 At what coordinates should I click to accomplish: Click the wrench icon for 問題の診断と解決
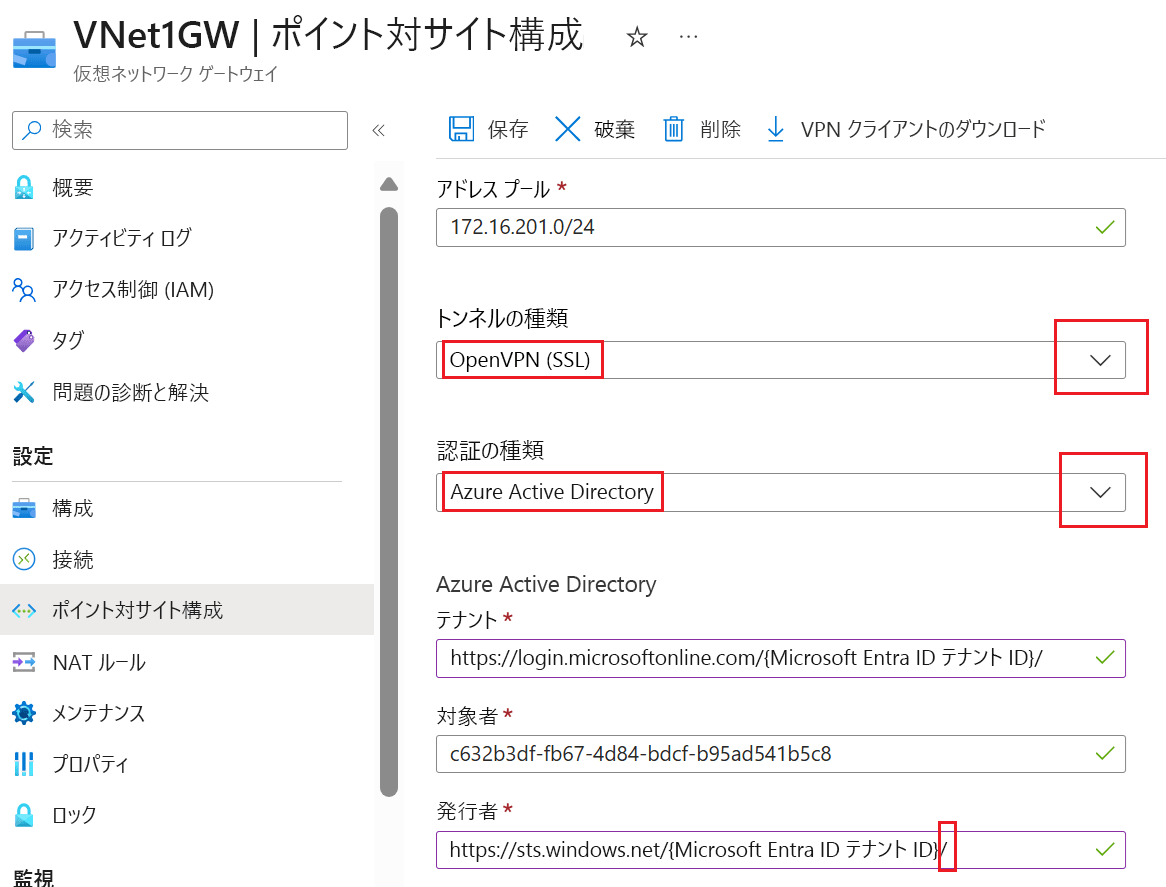click(x=24, y=392)
